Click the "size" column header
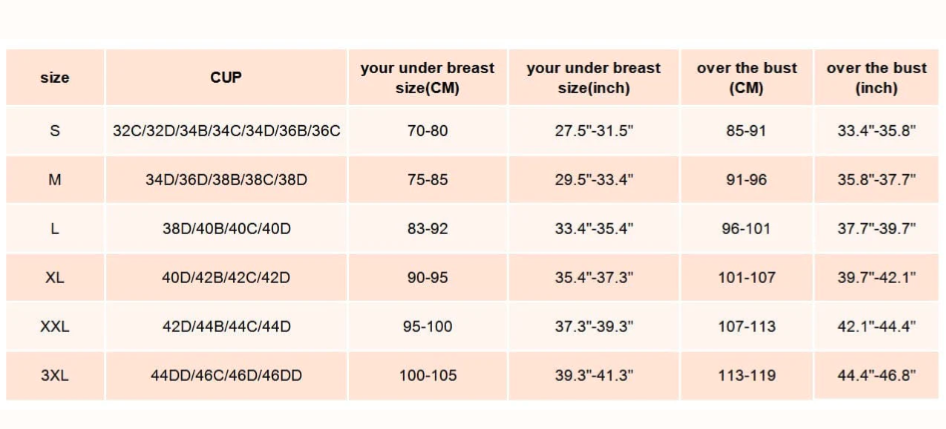Image resolution: width=946 pixels, height=429 pixels. pyautogui.click(x=55, y=78)
